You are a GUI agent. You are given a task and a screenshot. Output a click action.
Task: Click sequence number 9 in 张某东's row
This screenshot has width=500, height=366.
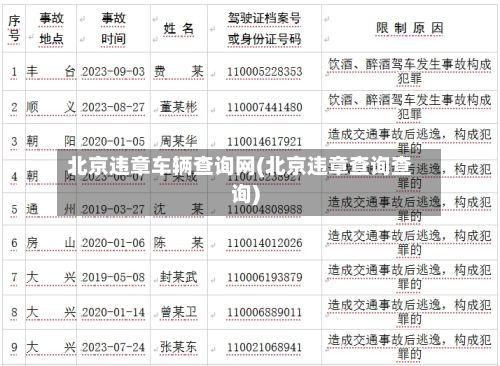click(x=14, y=347)
